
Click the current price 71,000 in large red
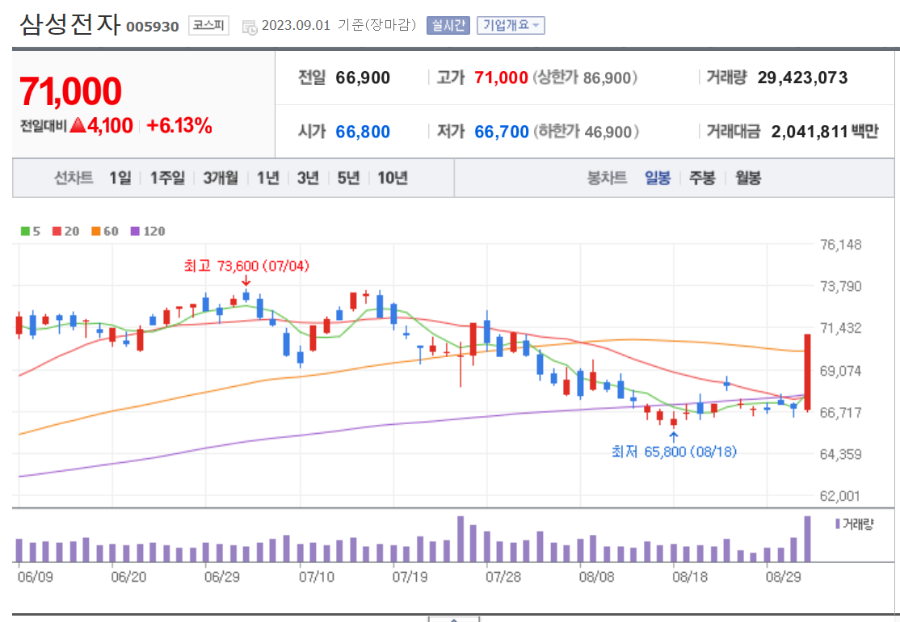[71, 91]
